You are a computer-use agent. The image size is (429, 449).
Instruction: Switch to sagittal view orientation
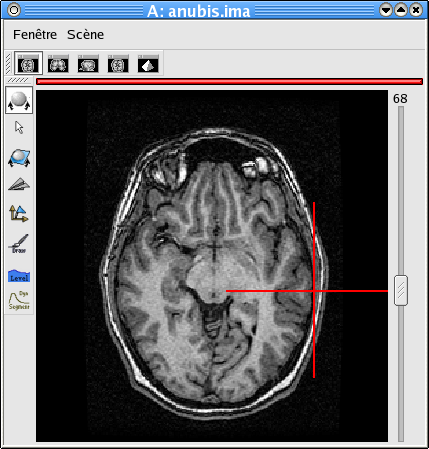point(88,63)
